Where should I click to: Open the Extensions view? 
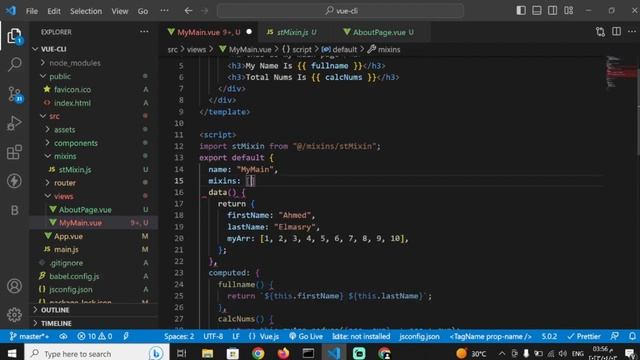pos(14,152)
